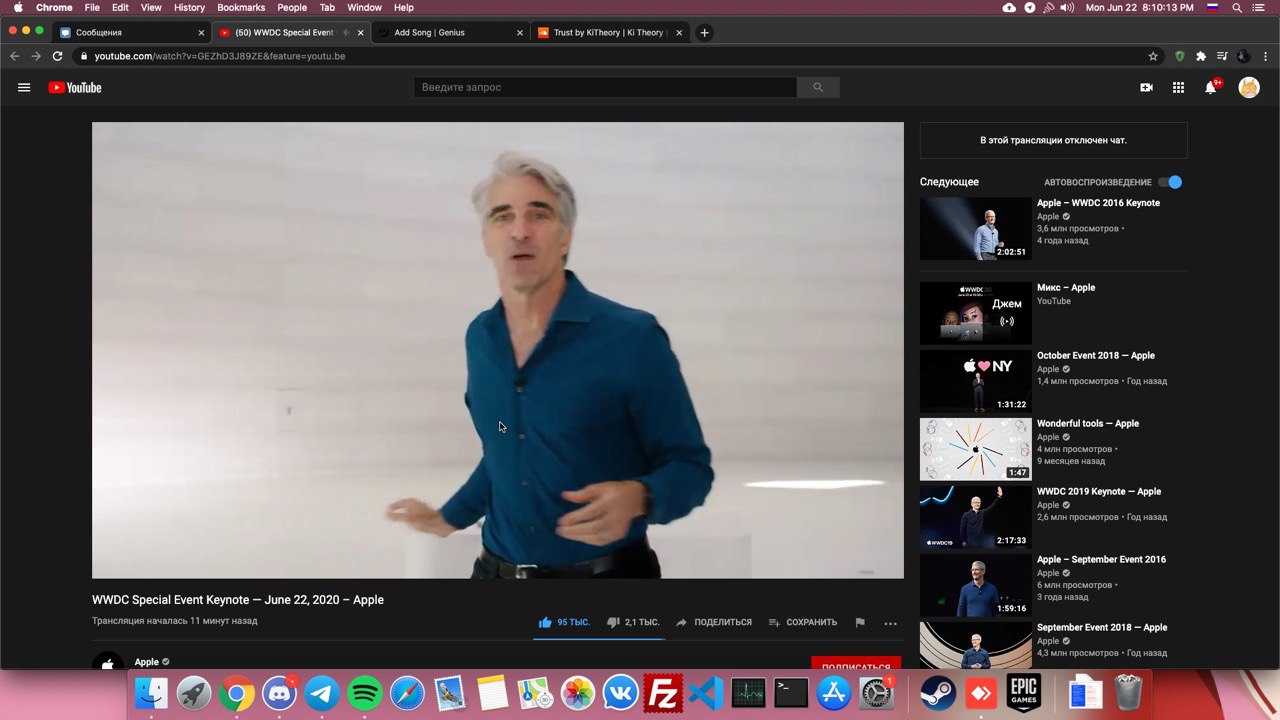Click "Трансляция началась 11 минут назад" text
The width and height of the screenshot is (1280, 720).
(x=175, y=621)
